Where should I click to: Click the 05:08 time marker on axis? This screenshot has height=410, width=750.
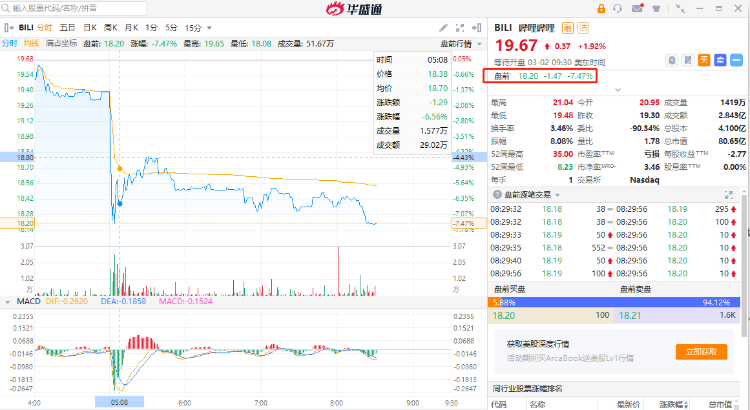click(x=120, y=402)
